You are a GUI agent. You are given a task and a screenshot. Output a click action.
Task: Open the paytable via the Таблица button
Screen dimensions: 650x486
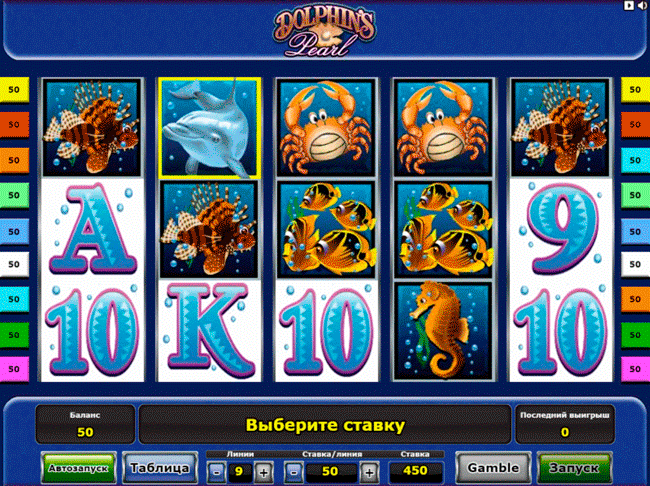[x=160, y=468]
